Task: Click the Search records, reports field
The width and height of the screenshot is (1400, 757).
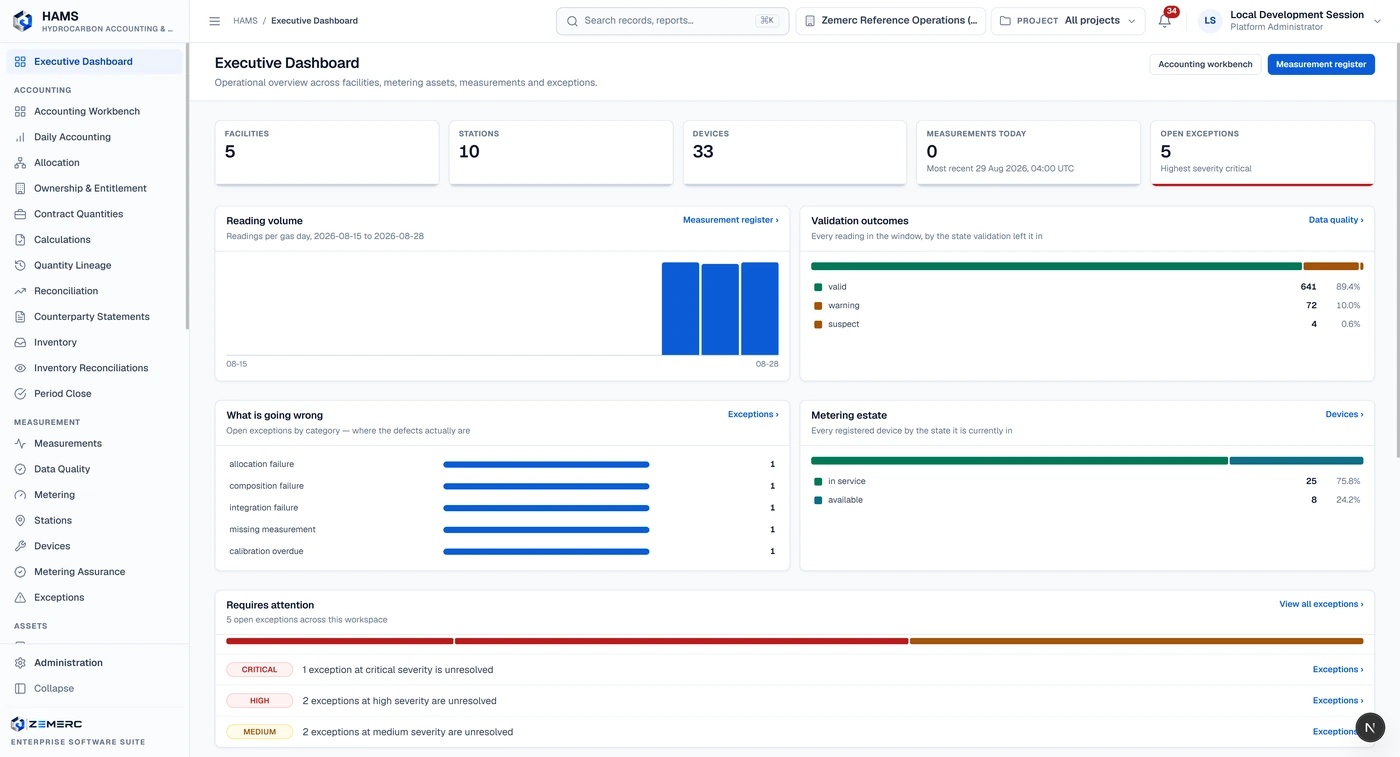Action: coord(672,21)
